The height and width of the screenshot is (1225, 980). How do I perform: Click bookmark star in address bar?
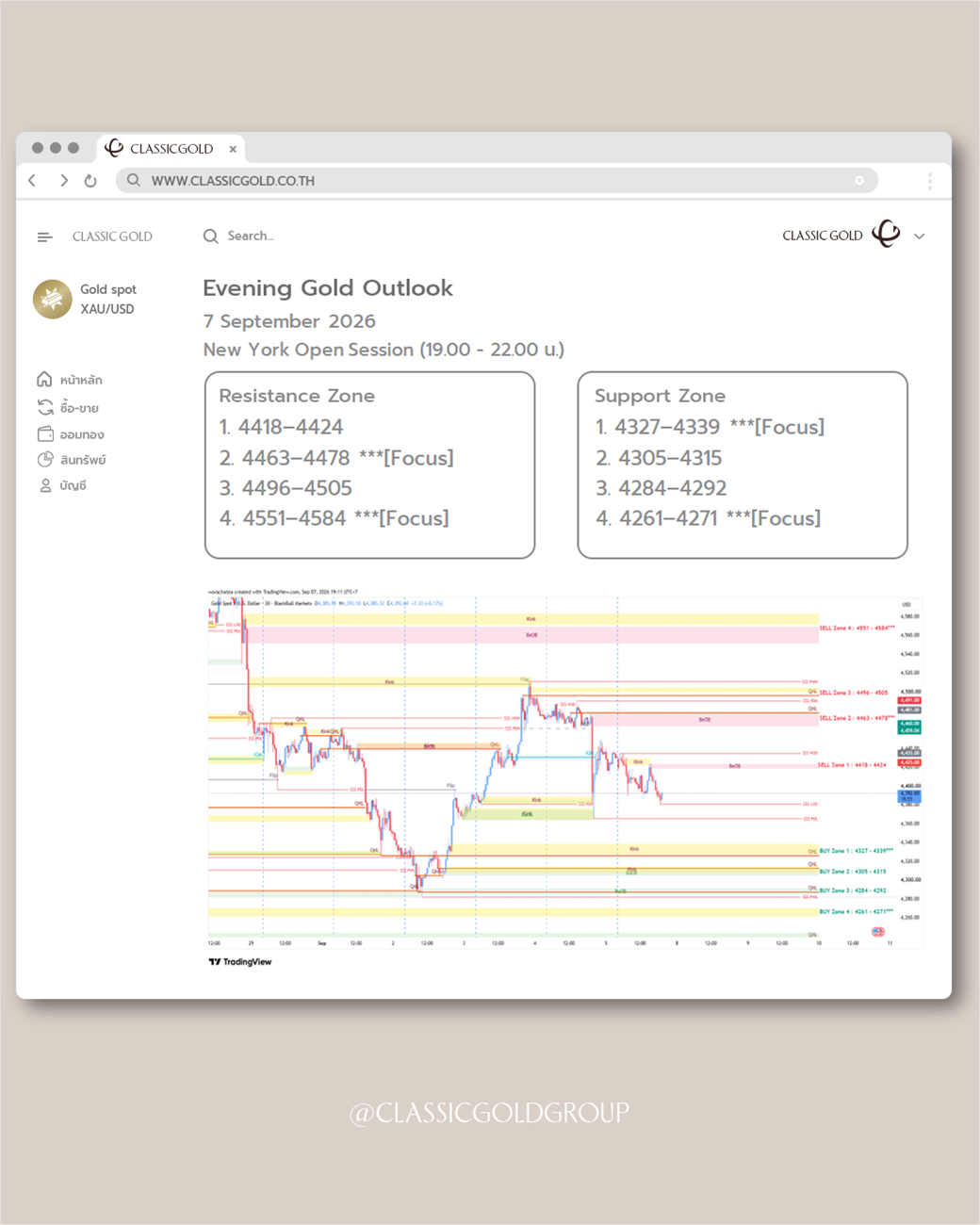pyautogui.click(x=859, y=180)
